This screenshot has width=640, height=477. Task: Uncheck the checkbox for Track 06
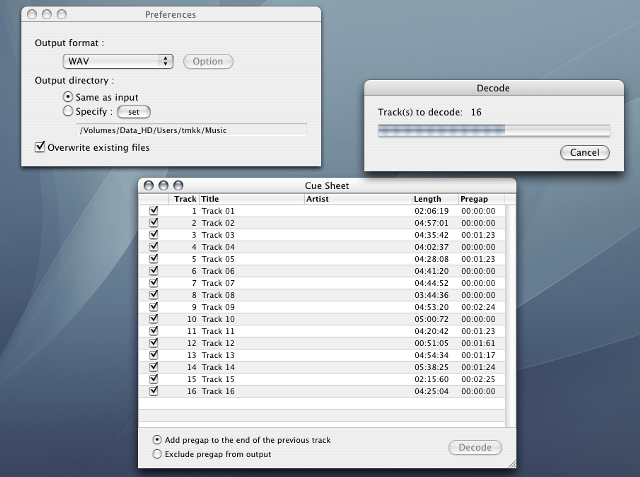153,271
